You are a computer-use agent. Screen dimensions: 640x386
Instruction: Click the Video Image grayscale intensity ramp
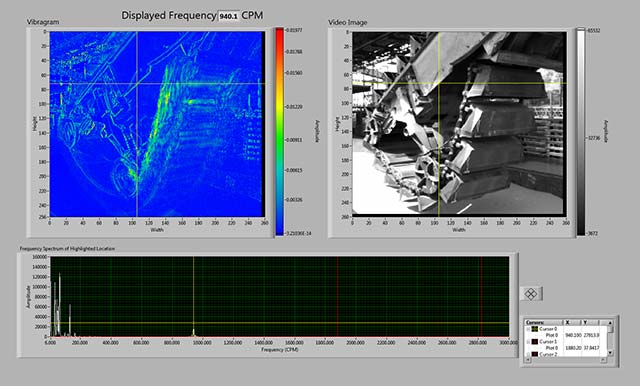click(x=580, y=131)
